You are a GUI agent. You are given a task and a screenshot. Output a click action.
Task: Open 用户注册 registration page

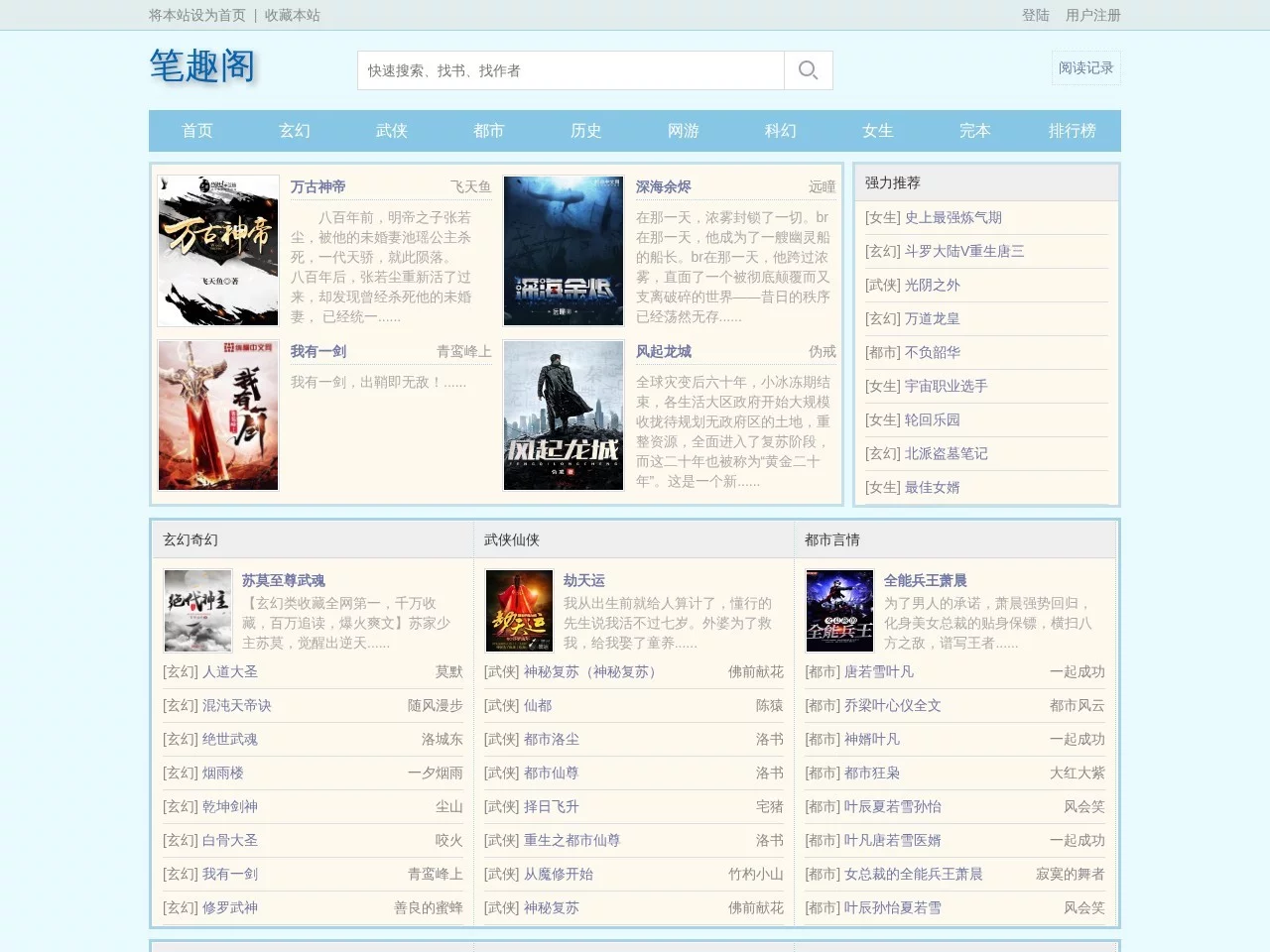point(1092,15)
